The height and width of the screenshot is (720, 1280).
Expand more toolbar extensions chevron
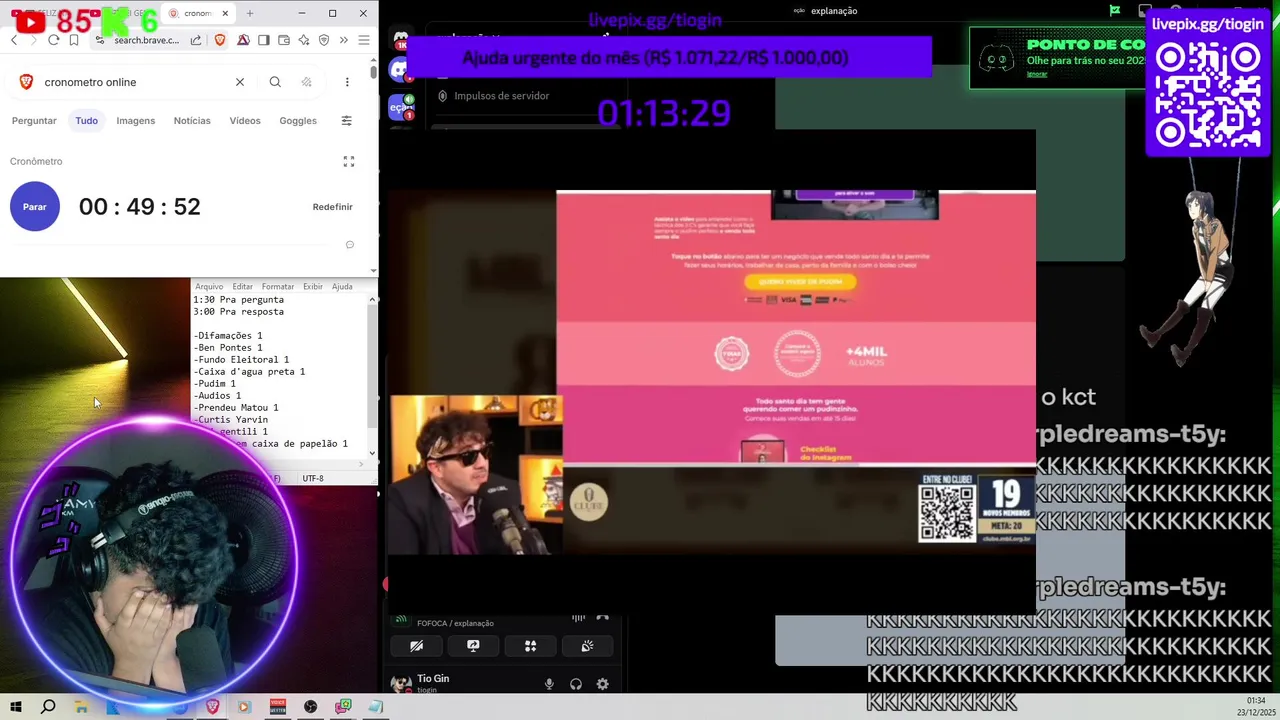[343, 40]
